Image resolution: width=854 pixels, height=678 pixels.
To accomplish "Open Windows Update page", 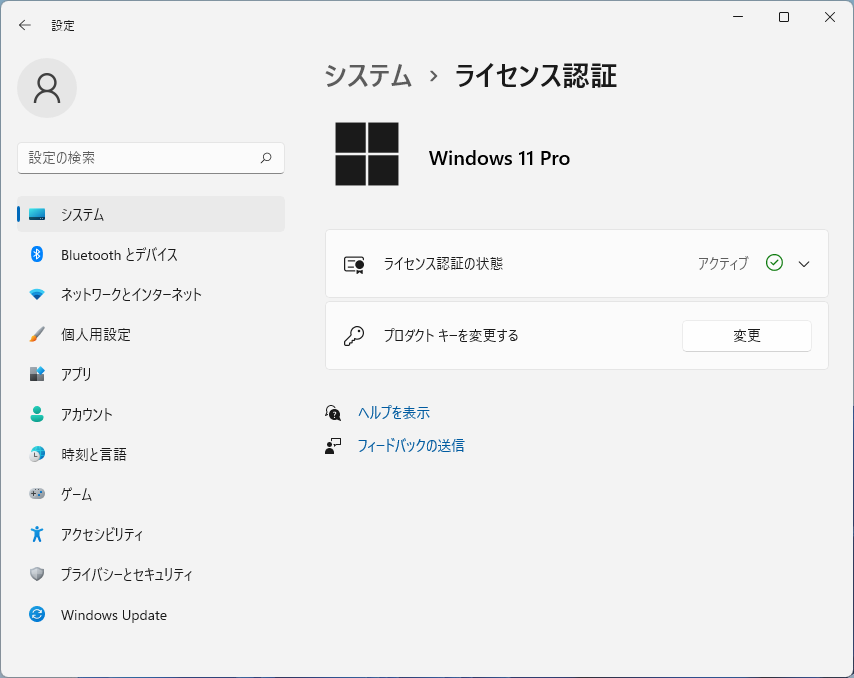I will [x=151, y=614].
